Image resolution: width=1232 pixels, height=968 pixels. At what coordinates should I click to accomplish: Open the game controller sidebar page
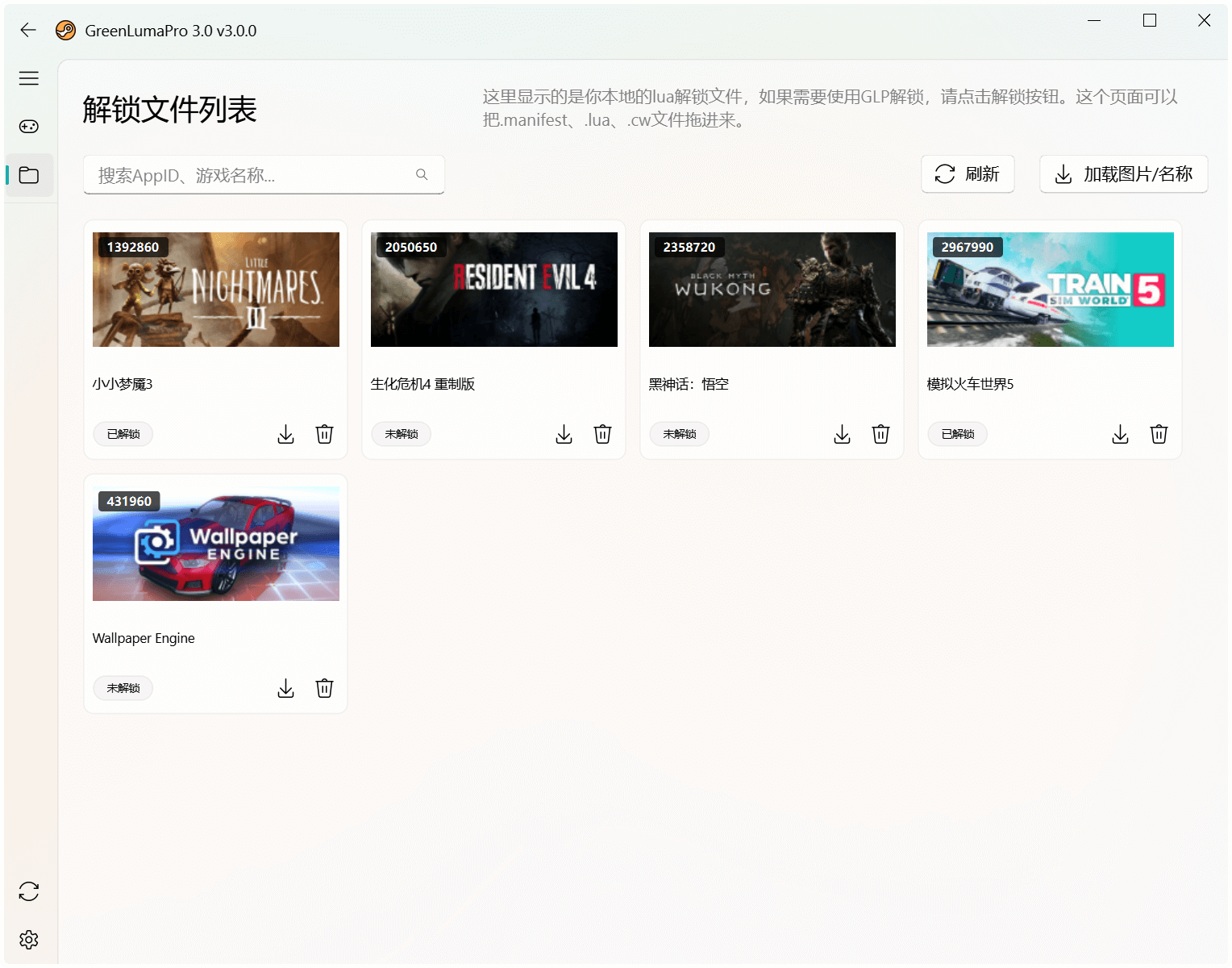coord(29,127)
